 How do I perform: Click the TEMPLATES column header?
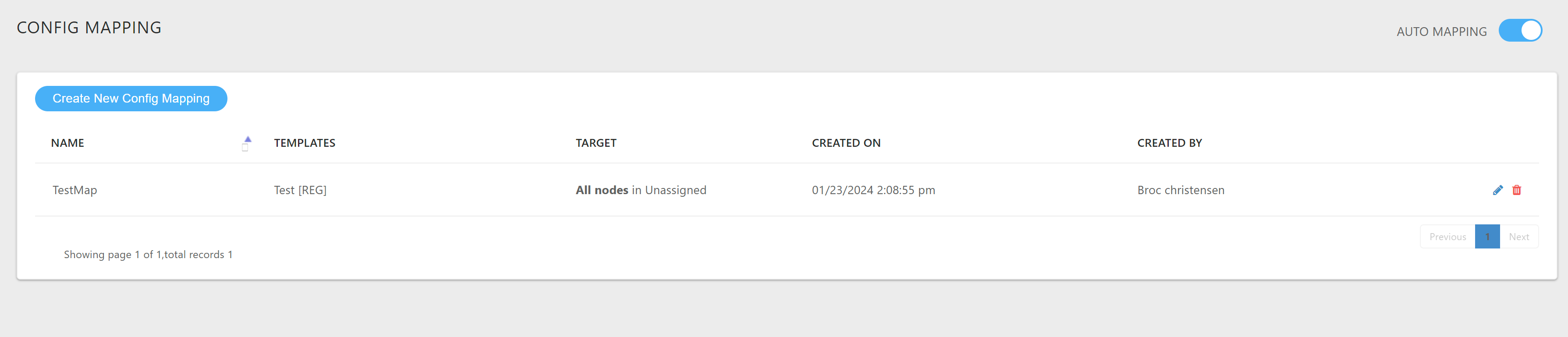(x=304, y=143)
